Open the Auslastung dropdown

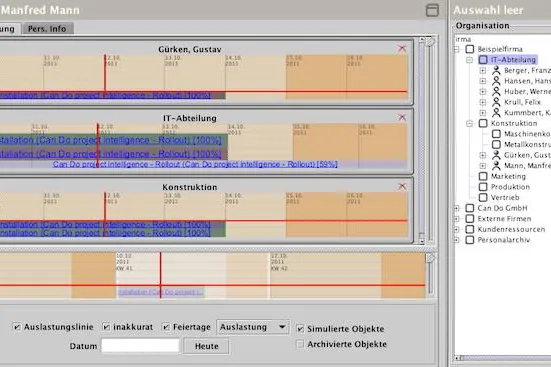pyautogui.click(x=253, y=327)
